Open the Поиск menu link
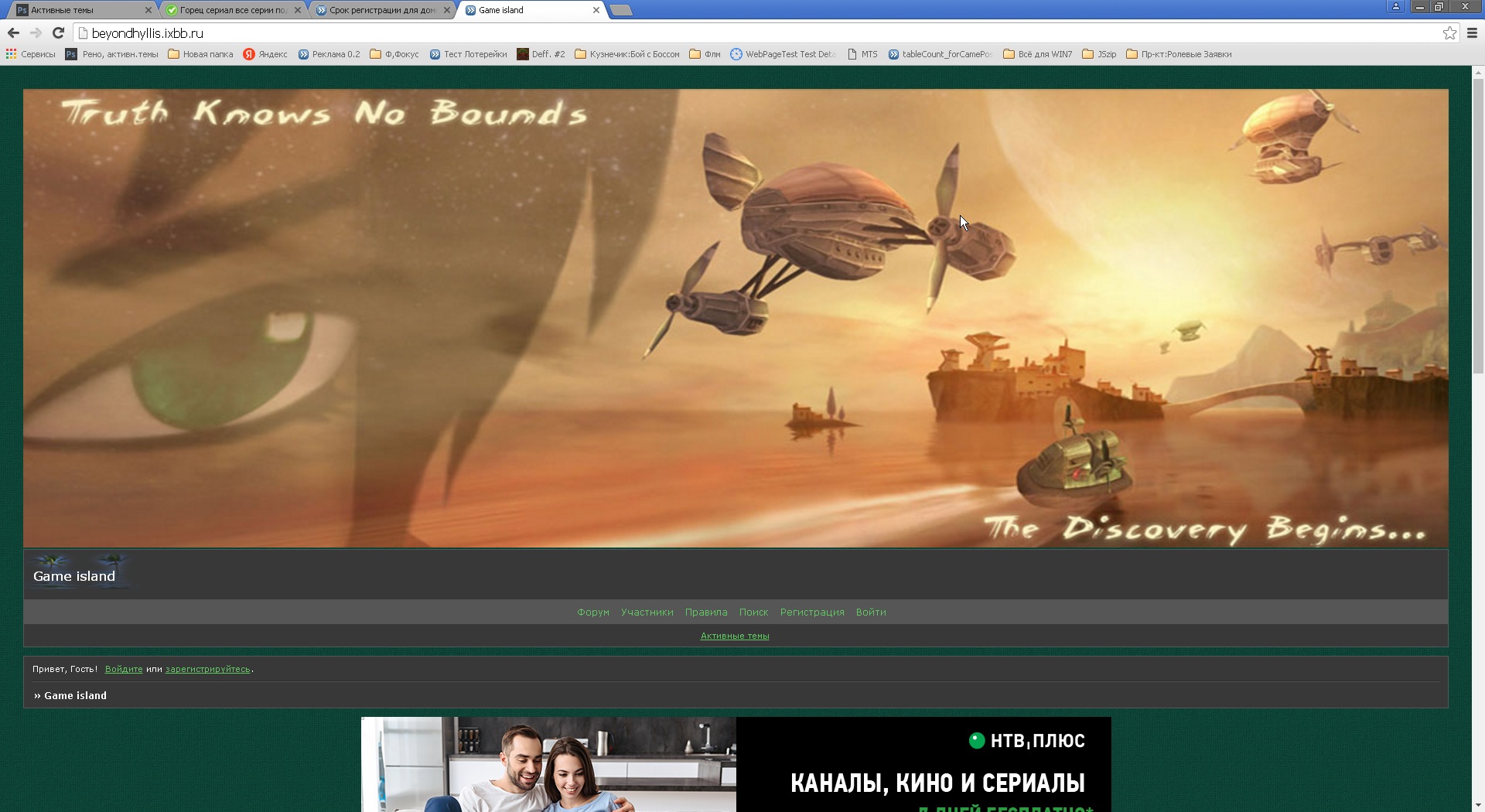The width and height of the screenshot is (1485, 812). pos(753,612)
